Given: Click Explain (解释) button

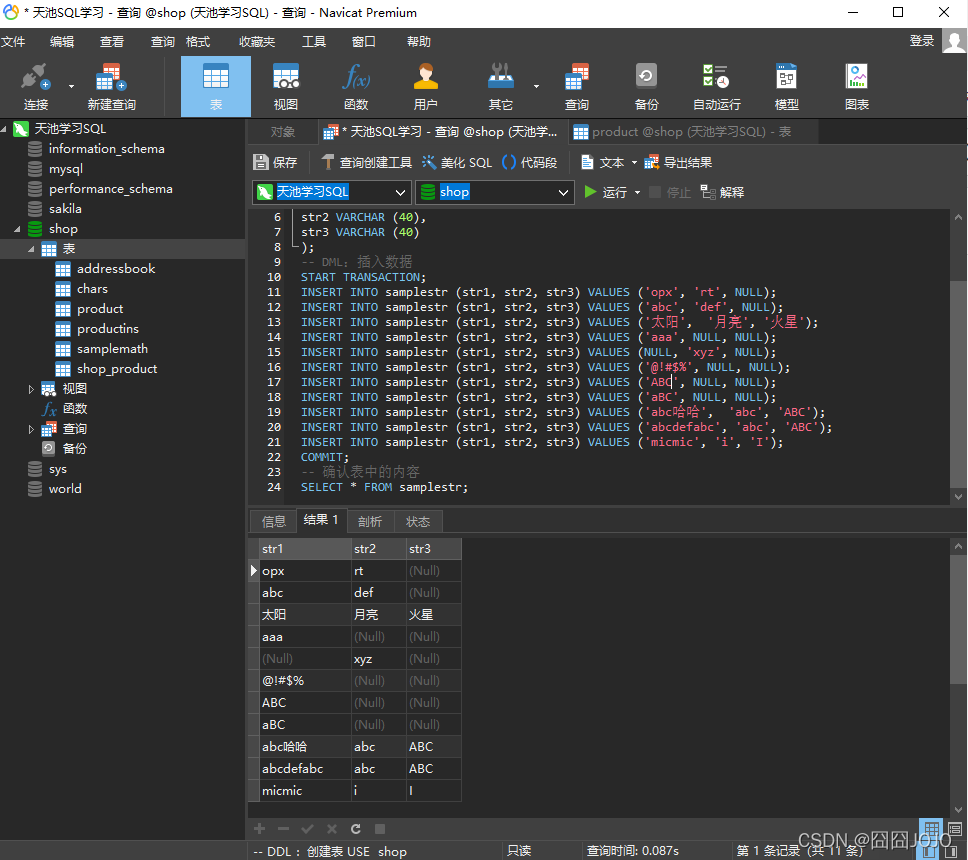Looking at the screenshot, I should [x=722, y=193].
